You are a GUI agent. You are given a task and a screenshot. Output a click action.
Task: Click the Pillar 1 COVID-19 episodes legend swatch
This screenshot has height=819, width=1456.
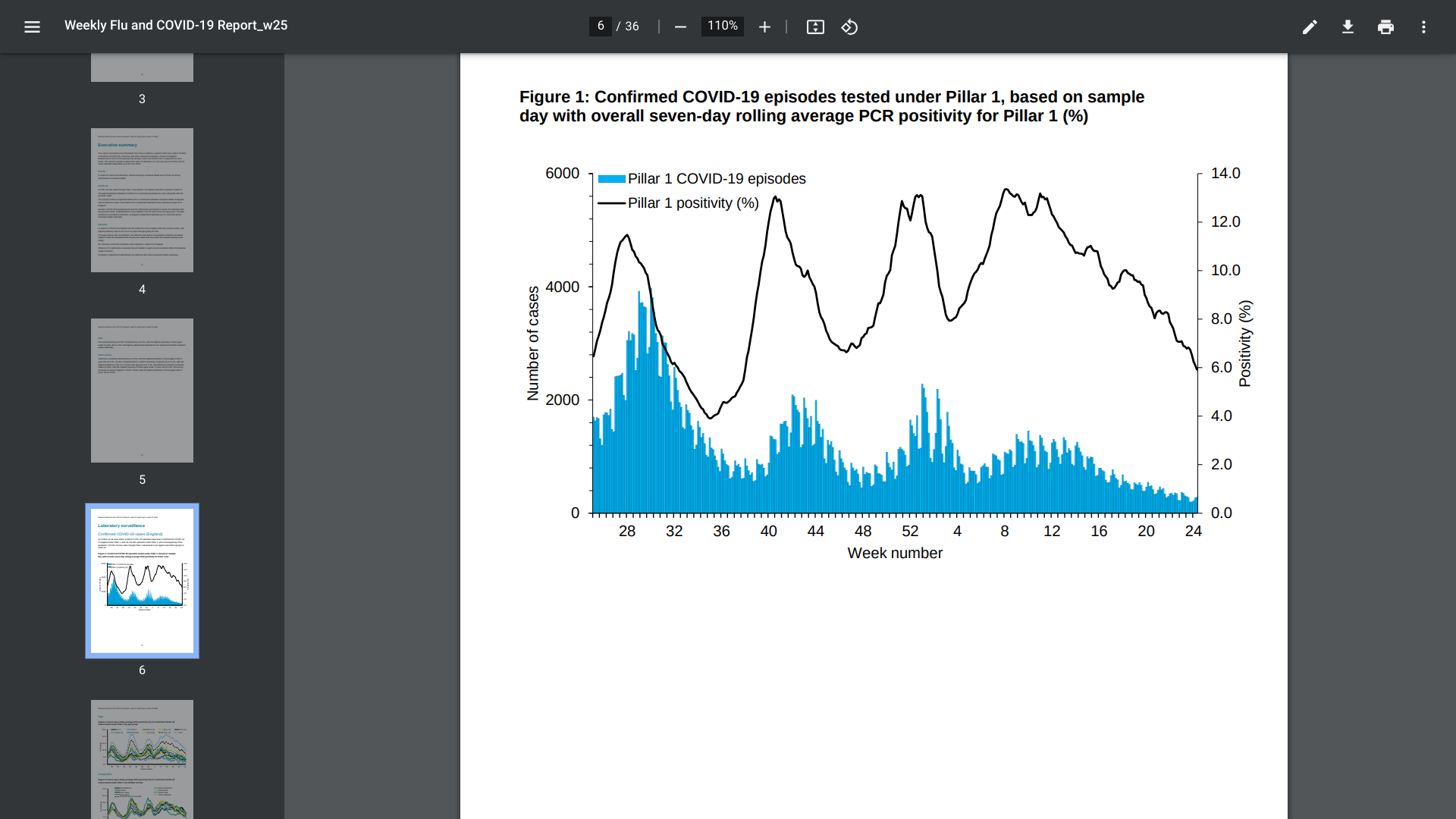pos(611,179)
